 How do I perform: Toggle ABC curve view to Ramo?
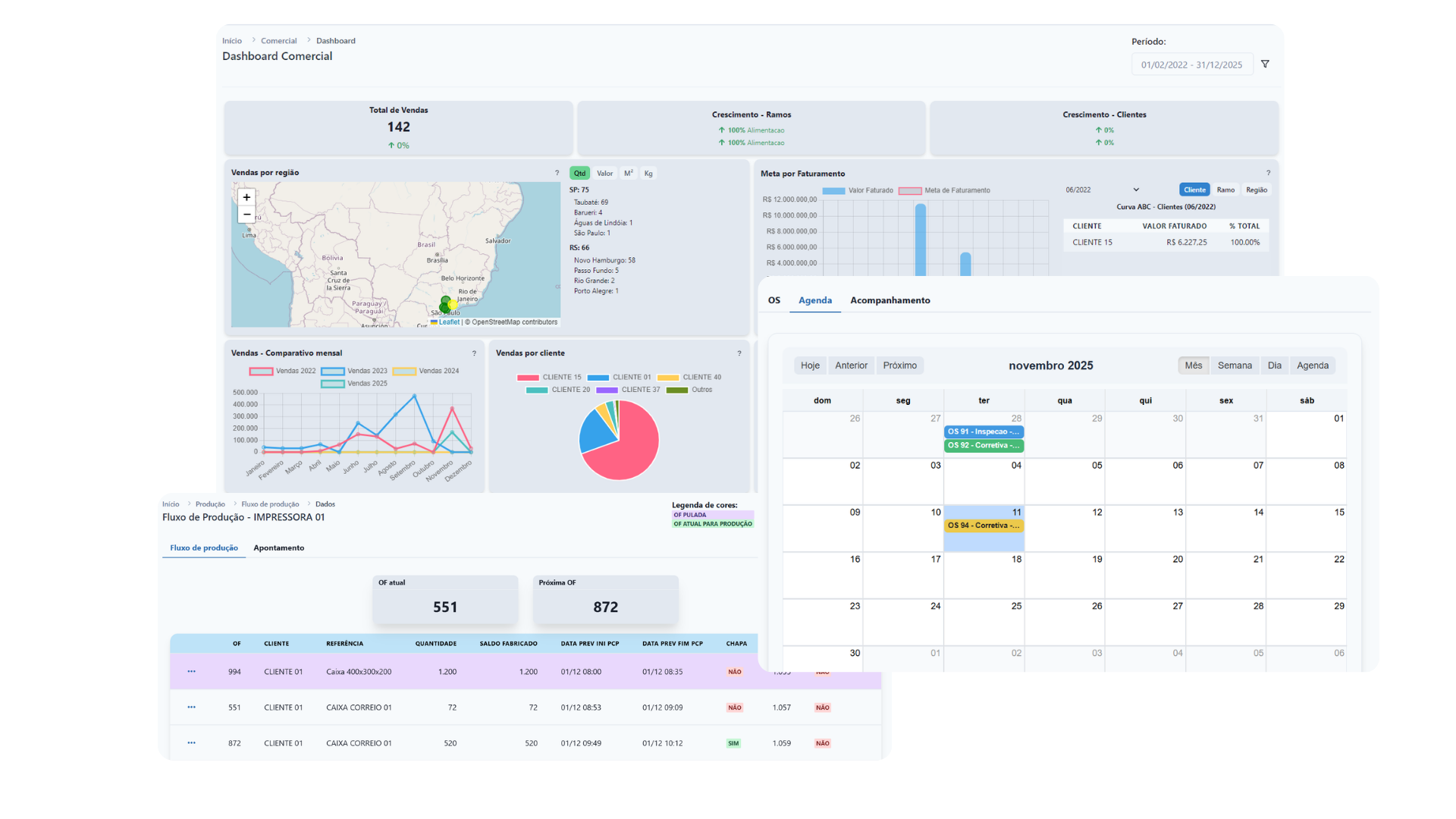(x=1225, y=190)
